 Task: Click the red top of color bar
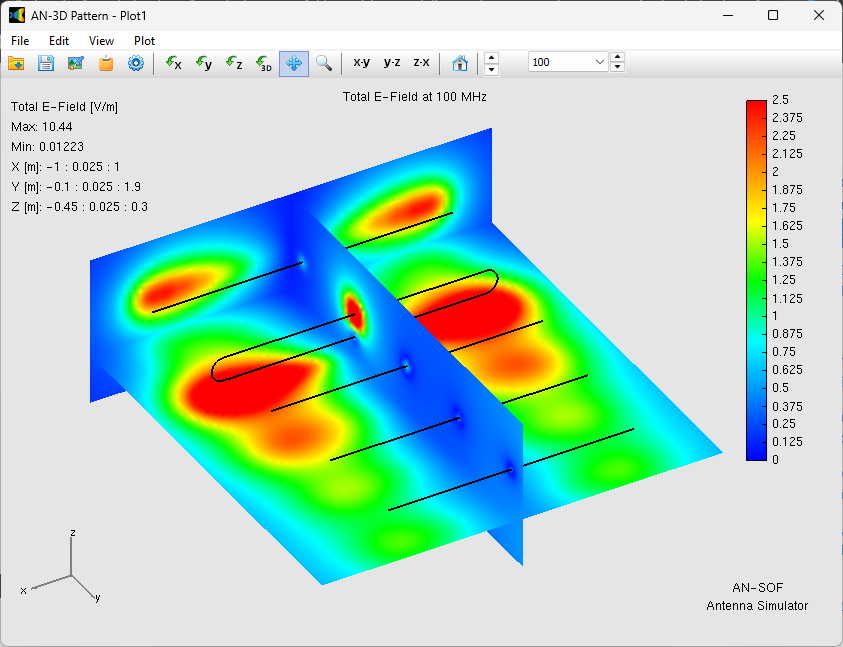click(x=756, y=108)
